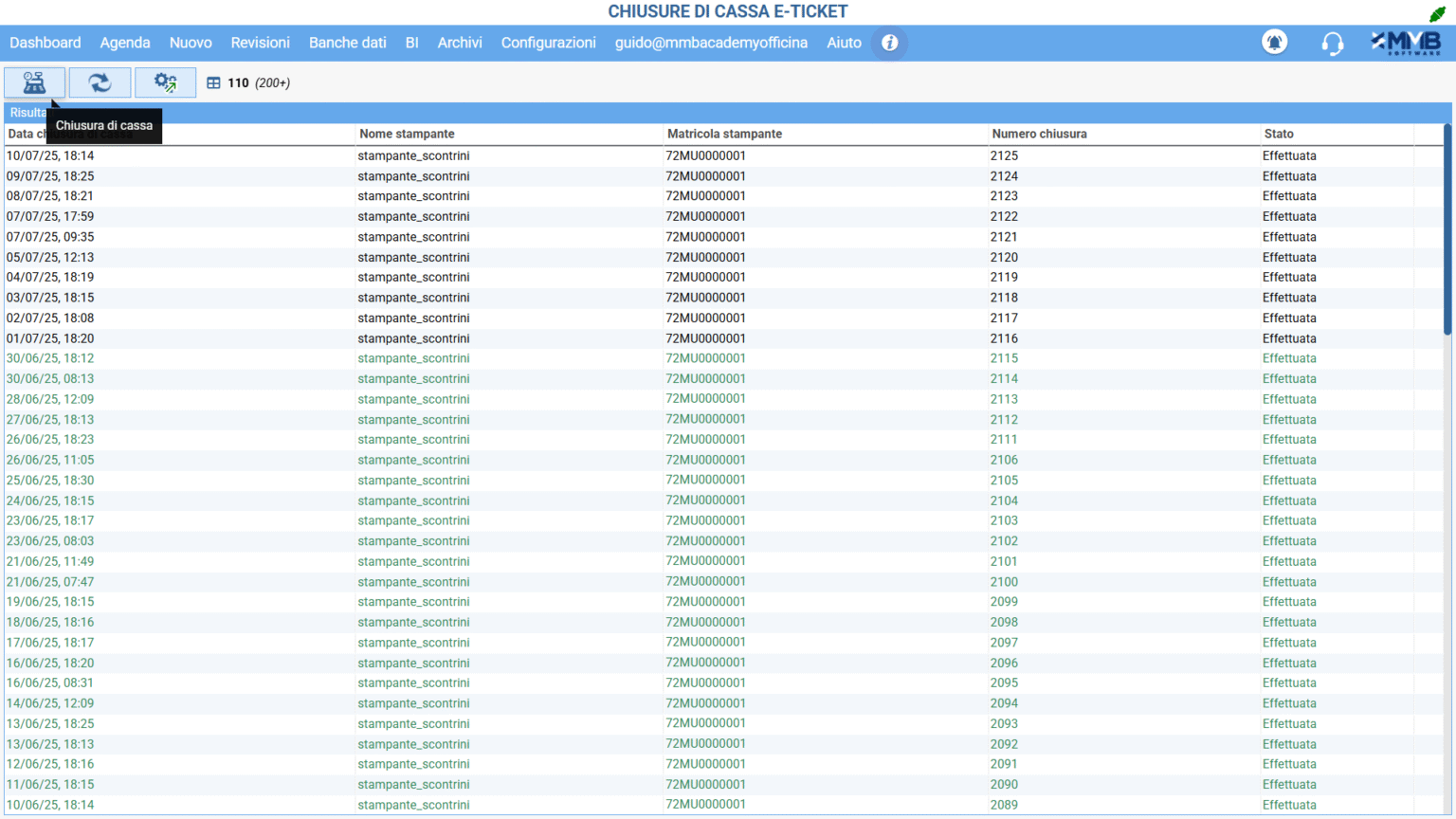Open the notification bell icon
Viewport: 1456px width, 819px height.
point(1274,43)
